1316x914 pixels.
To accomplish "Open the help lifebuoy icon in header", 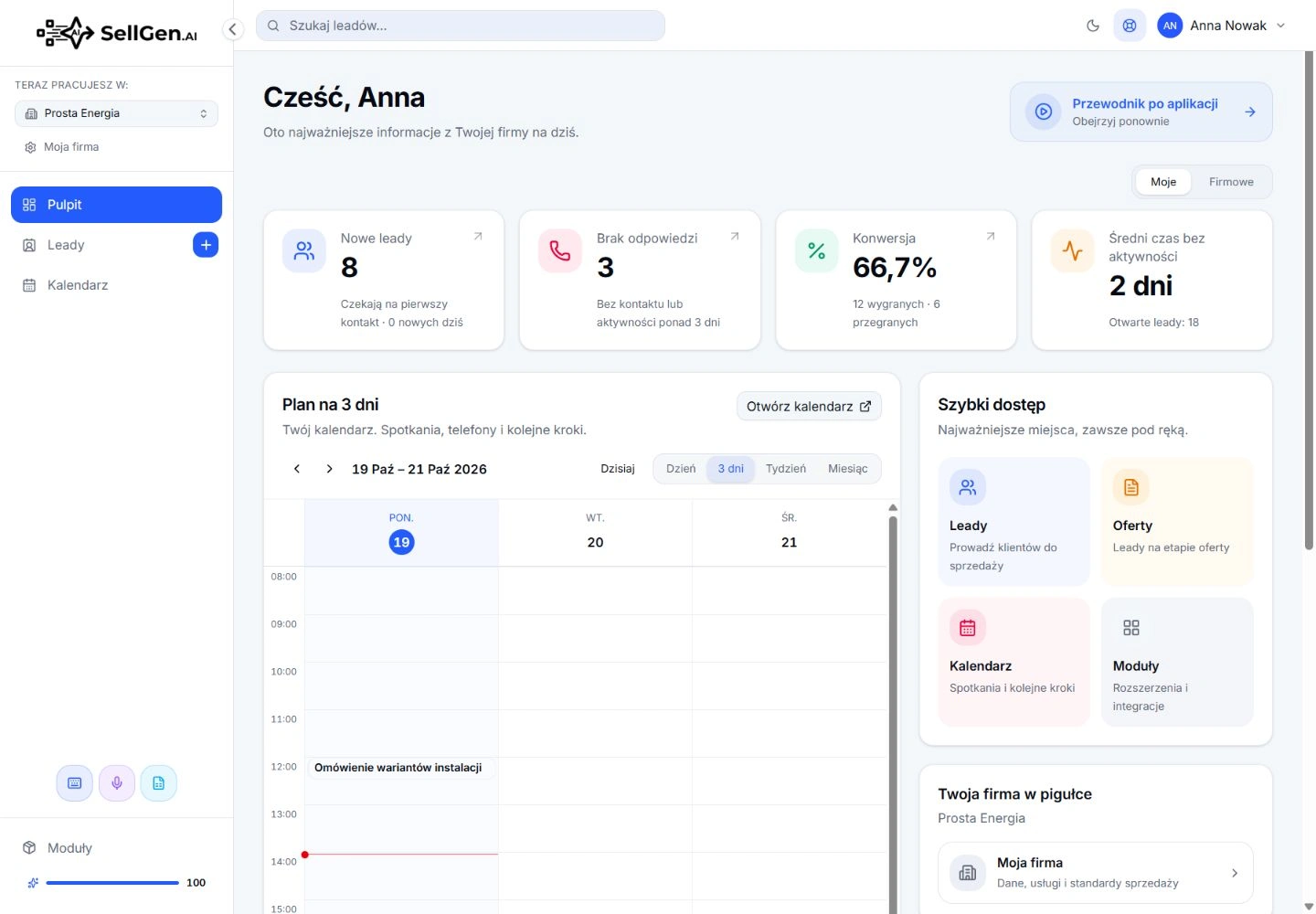I will click(x=1130, y=26).
